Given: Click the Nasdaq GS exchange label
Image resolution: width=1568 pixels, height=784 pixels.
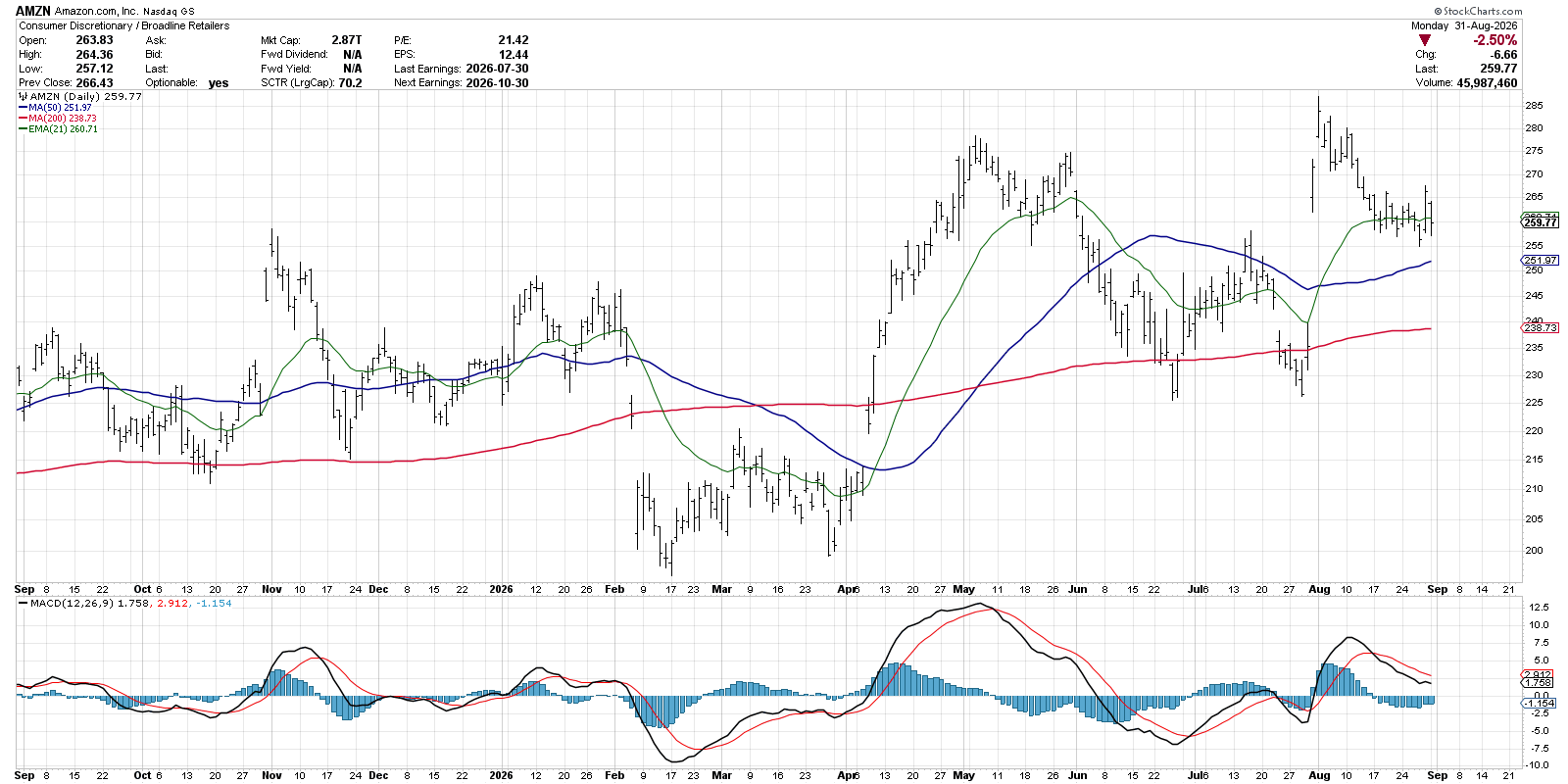Looking at the screenshot, I should coord(169,12).
